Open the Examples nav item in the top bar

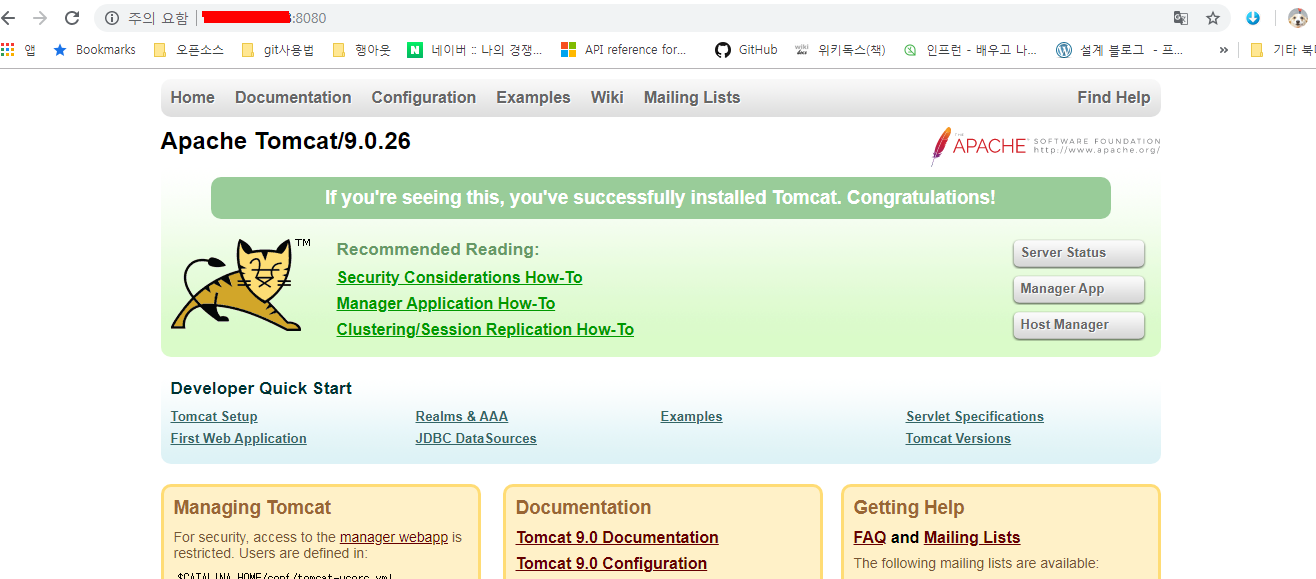(x=533, y=97)
